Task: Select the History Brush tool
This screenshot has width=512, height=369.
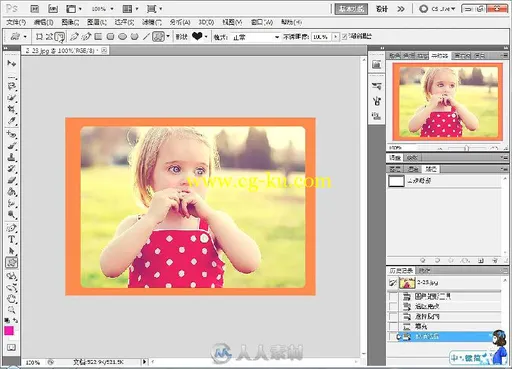Action: (x=11, y=169)
